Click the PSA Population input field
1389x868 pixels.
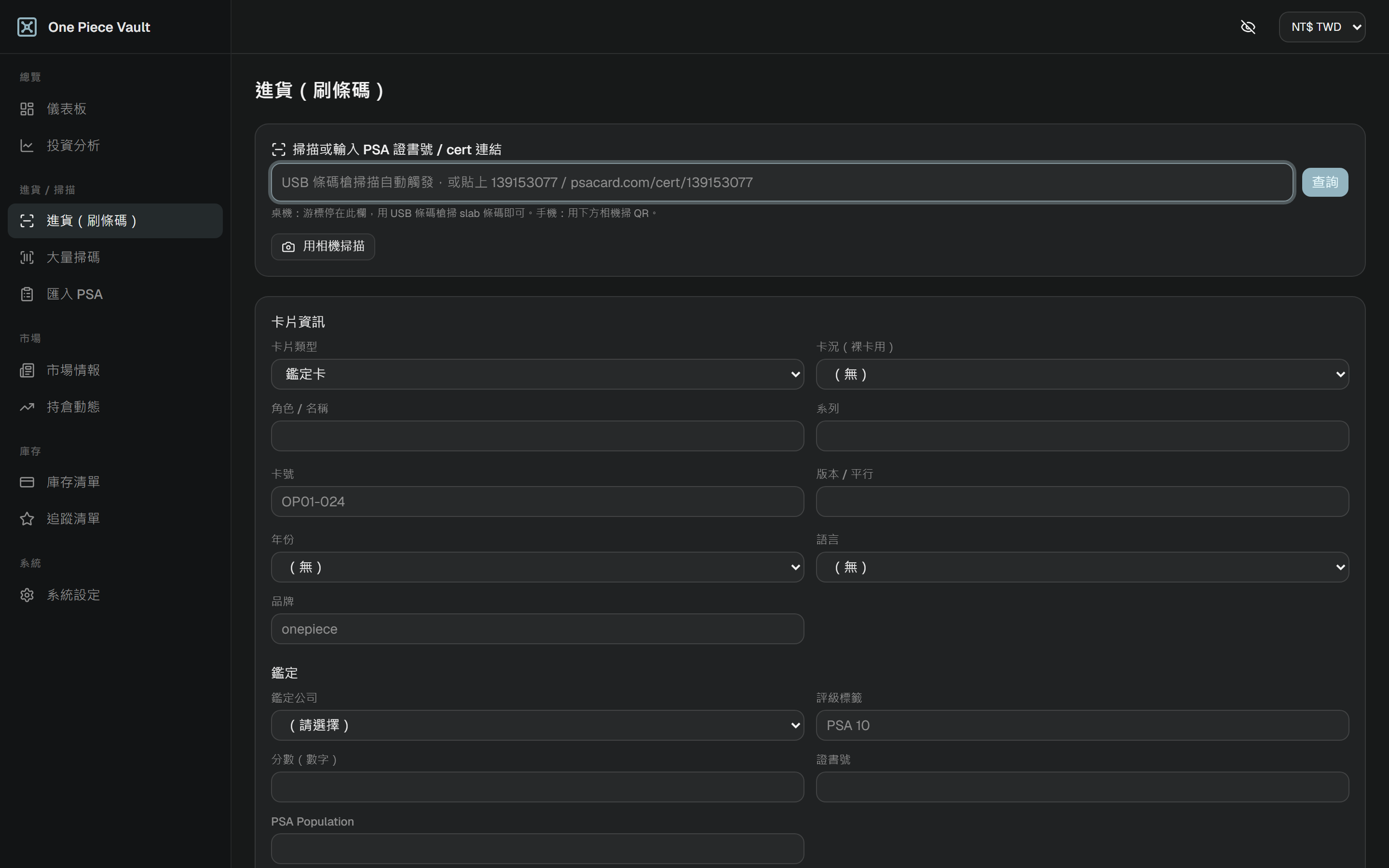[x=537, y=849]
